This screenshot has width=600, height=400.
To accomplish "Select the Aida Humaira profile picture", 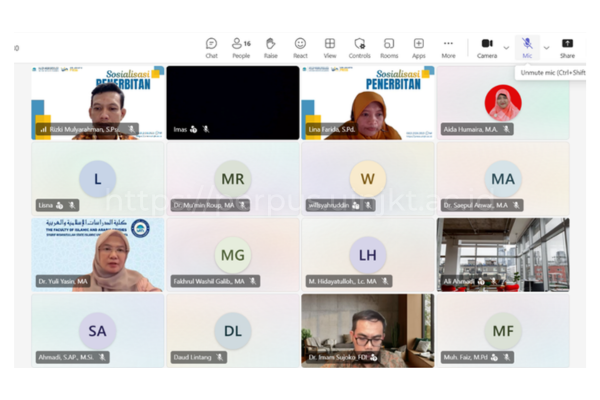I will point(503,103).
